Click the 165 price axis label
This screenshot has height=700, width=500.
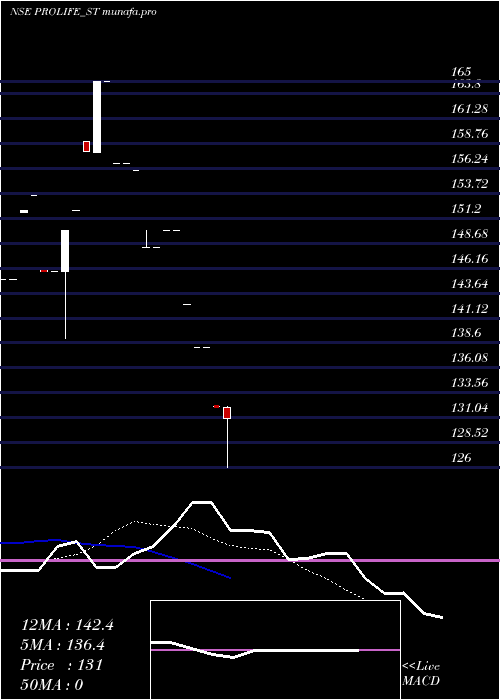[x=461, y=72]
